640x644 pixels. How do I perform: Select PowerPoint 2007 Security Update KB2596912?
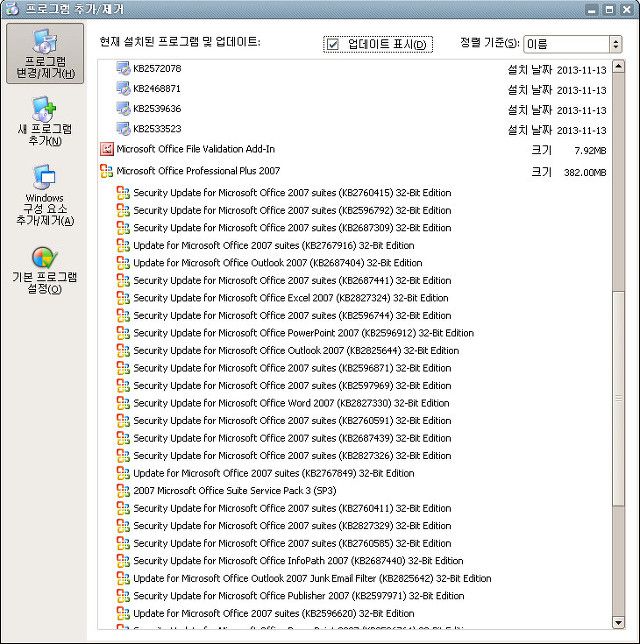(304, 333)
